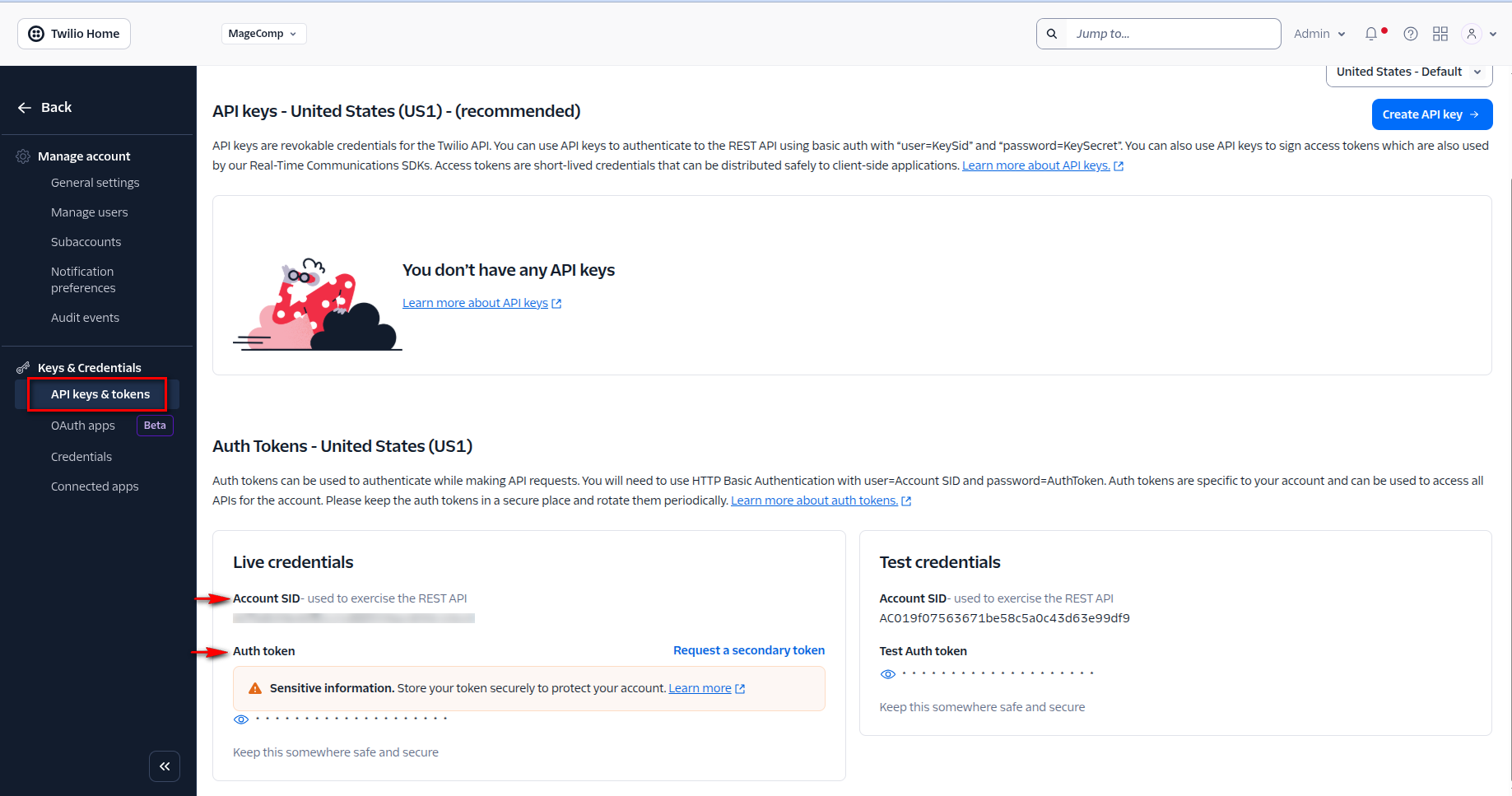Open the user profile avatar menu

point(1472,34)
